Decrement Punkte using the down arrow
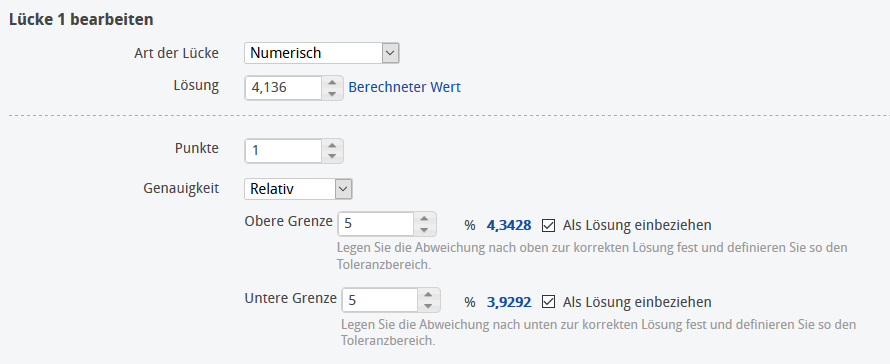 pyautogui.click(x=332, y=156)
